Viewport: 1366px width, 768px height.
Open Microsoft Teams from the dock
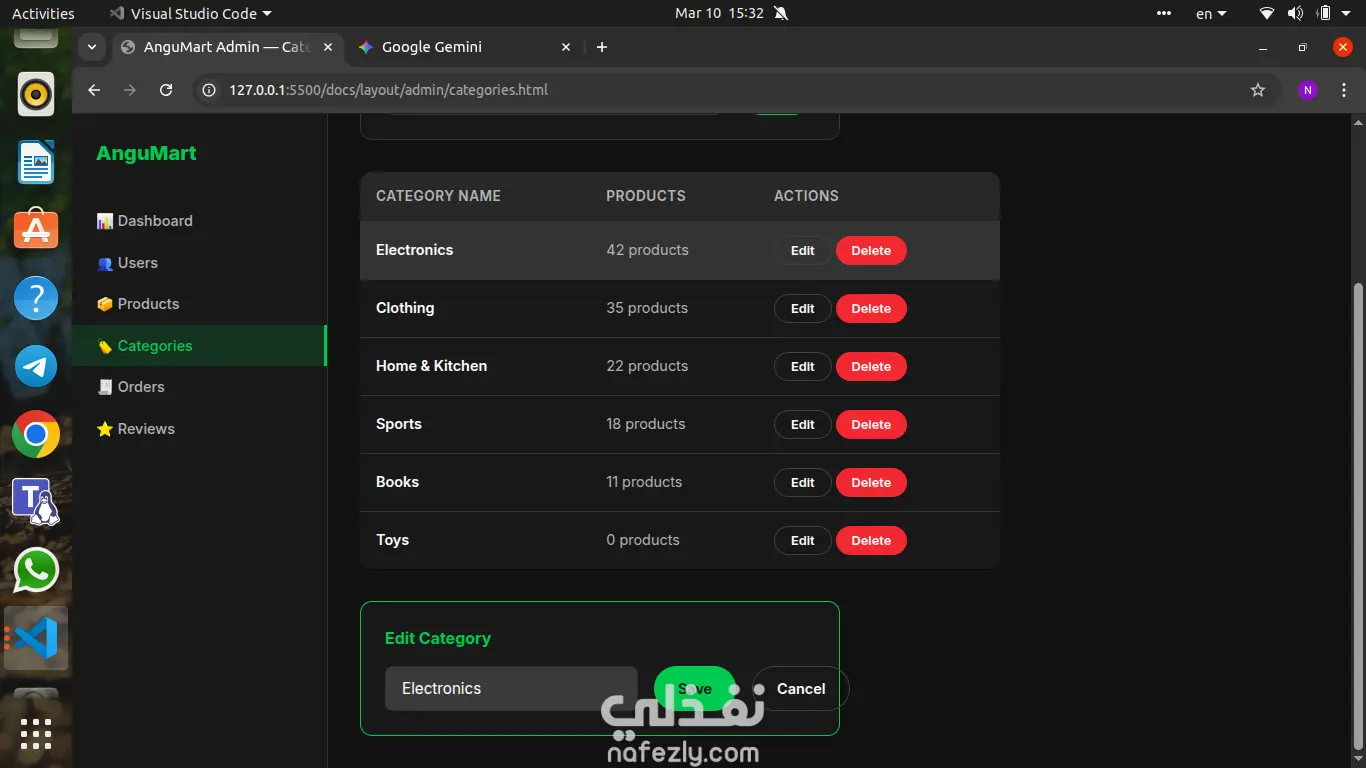pyautogui.click(x=36, y=502)
